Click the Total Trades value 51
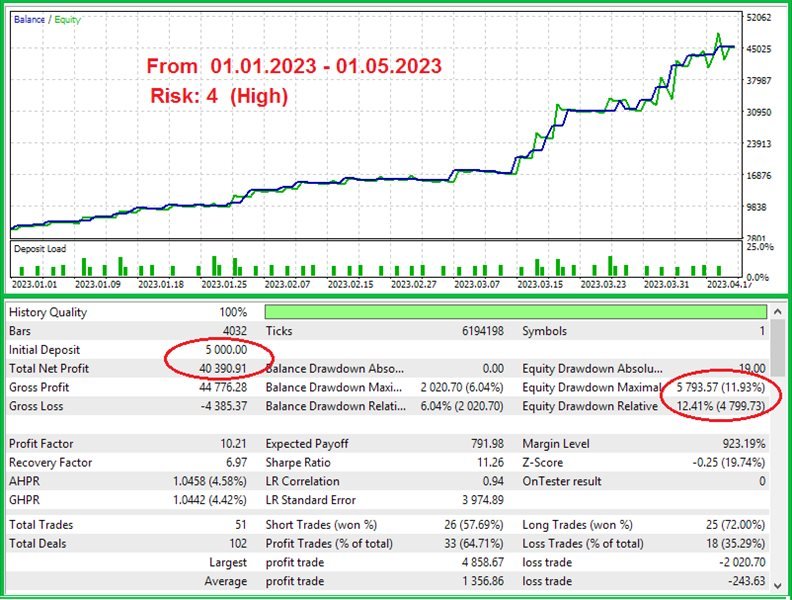792x600 pixels. coord(239,524)
